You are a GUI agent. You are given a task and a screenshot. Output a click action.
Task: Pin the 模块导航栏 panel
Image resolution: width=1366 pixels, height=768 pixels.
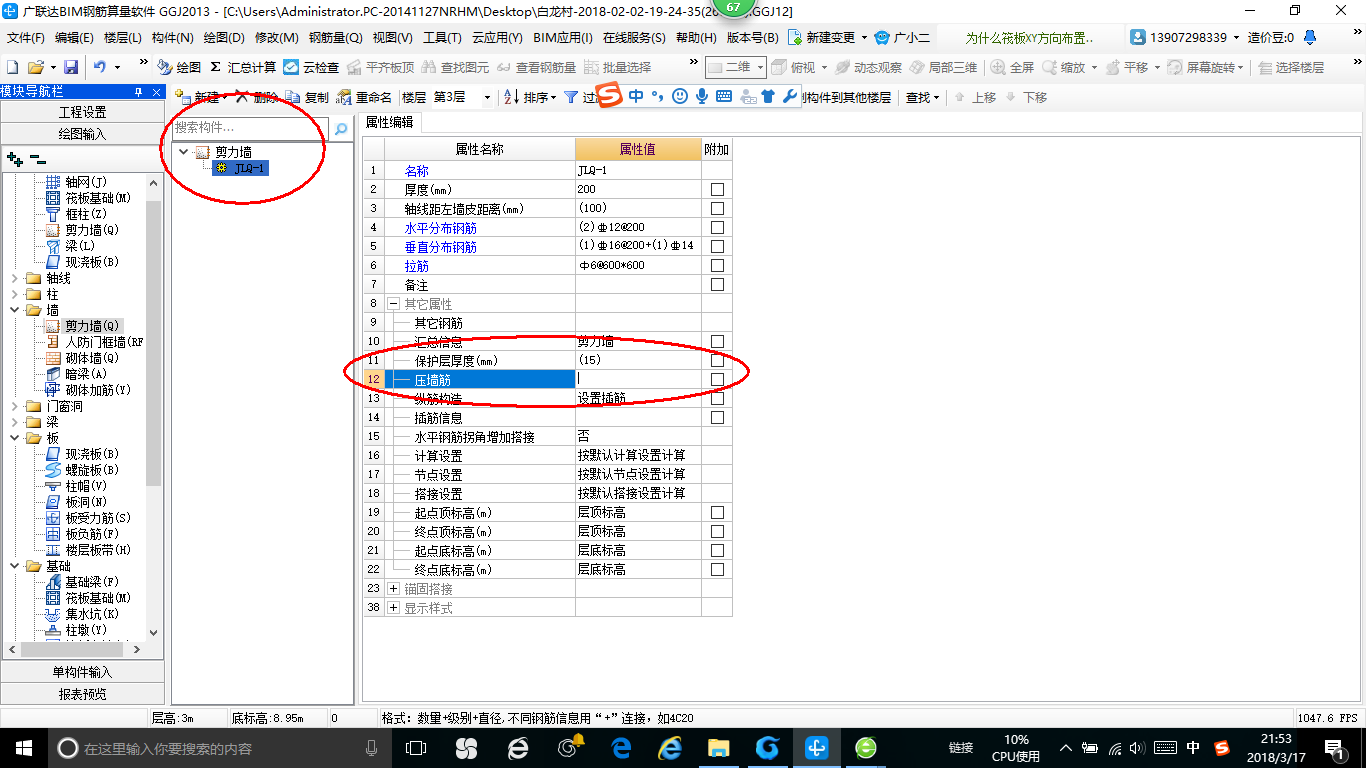tap(138, 92)
